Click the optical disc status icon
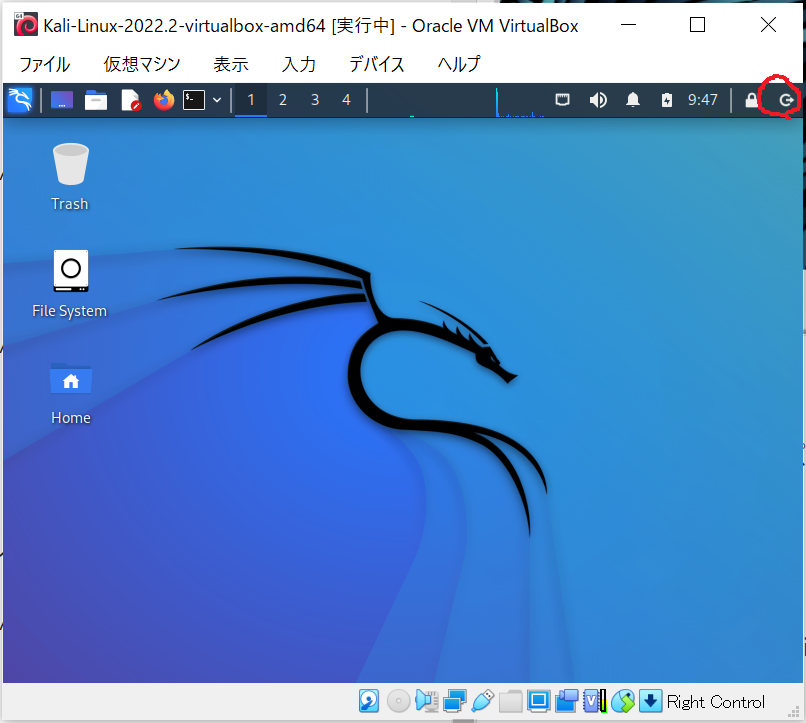The width and height of the screenshot is (806, 723). [398, 701]
